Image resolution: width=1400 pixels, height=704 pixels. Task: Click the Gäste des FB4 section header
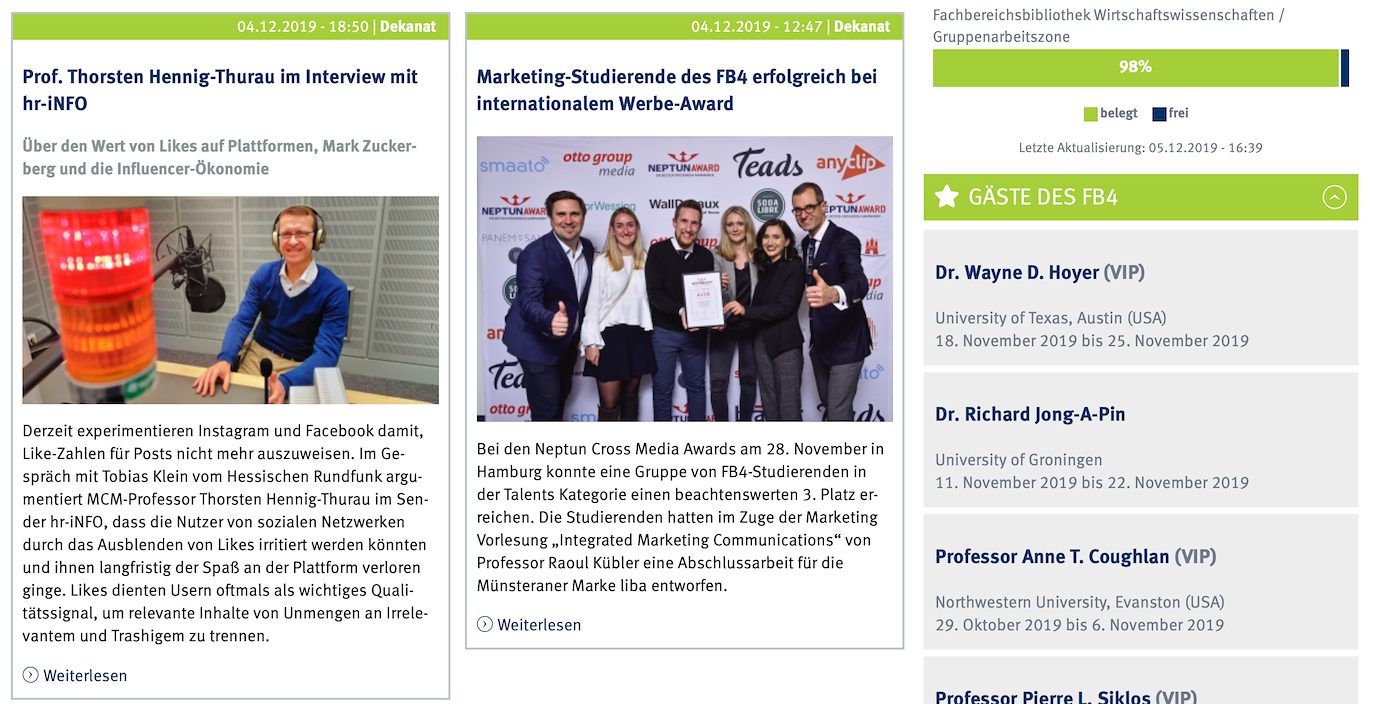1141,197
